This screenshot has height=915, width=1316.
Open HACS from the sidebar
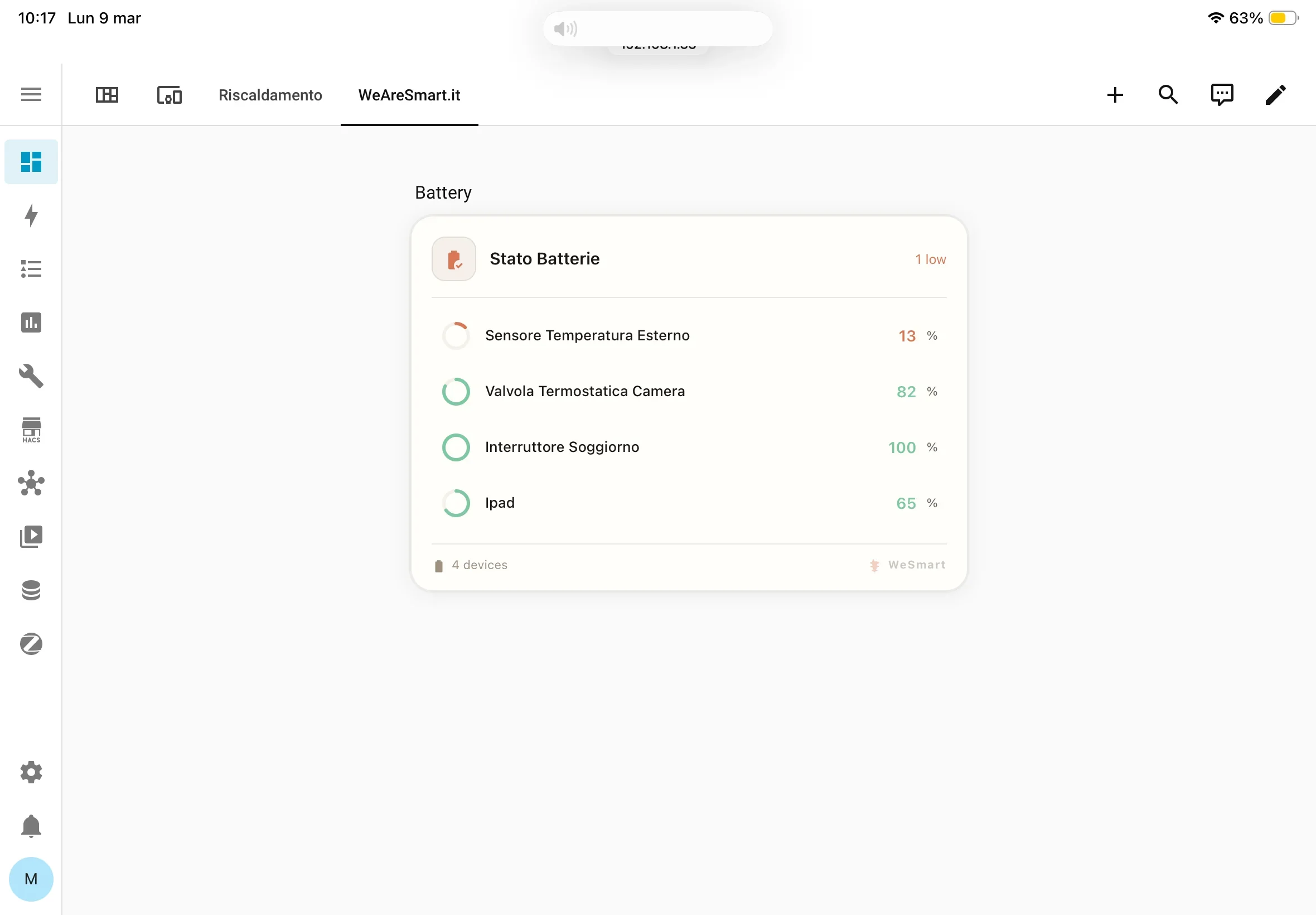click(31, 430)
